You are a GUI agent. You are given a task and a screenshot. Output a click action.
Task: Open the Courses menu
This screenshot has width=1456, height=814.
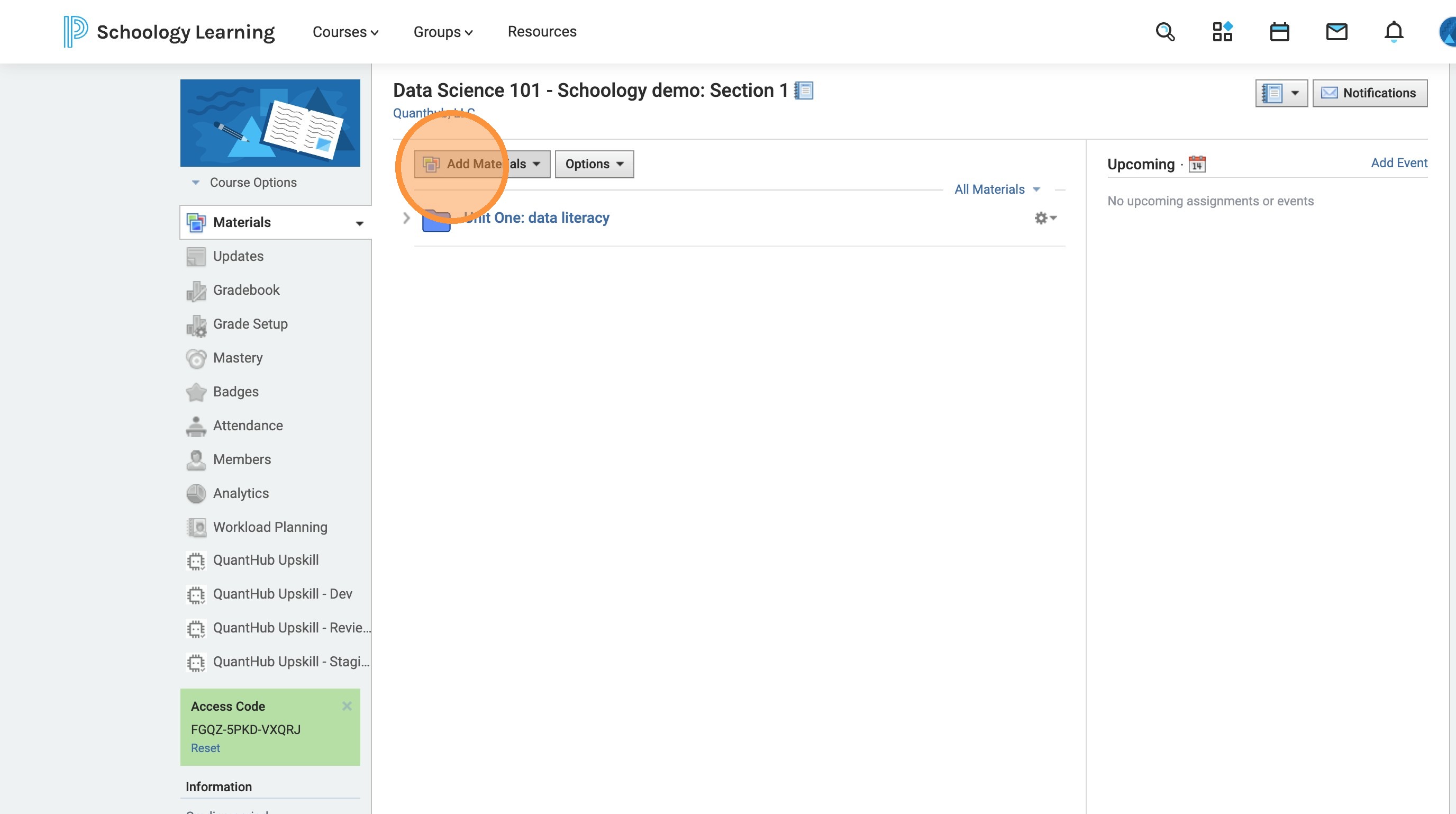345,32
